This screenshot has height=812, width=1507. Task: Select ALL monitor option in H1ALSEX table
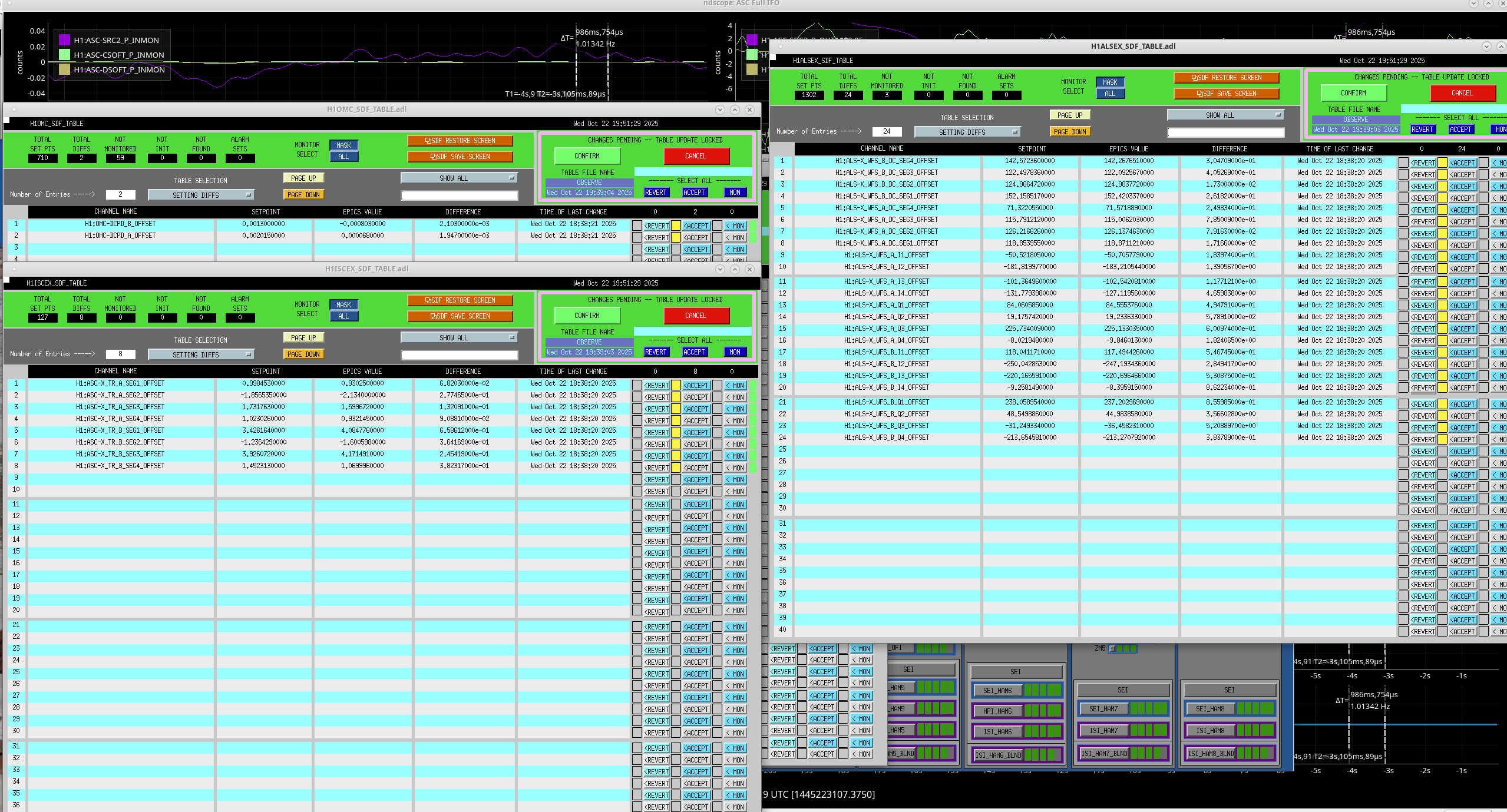1110,94
